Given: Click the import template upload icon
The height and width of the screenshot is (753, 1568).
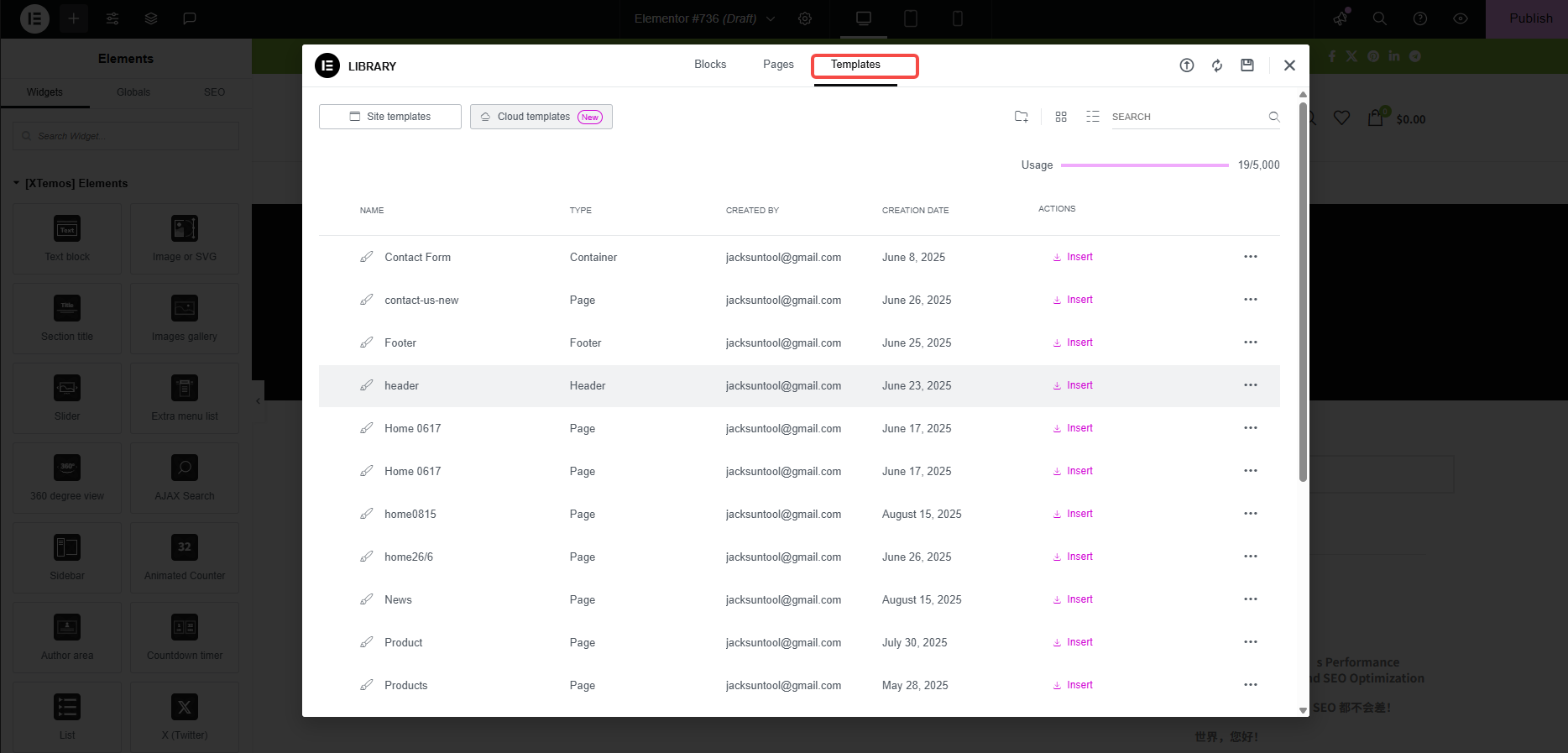Looking at the screenshot, I should pos(1186,65).
